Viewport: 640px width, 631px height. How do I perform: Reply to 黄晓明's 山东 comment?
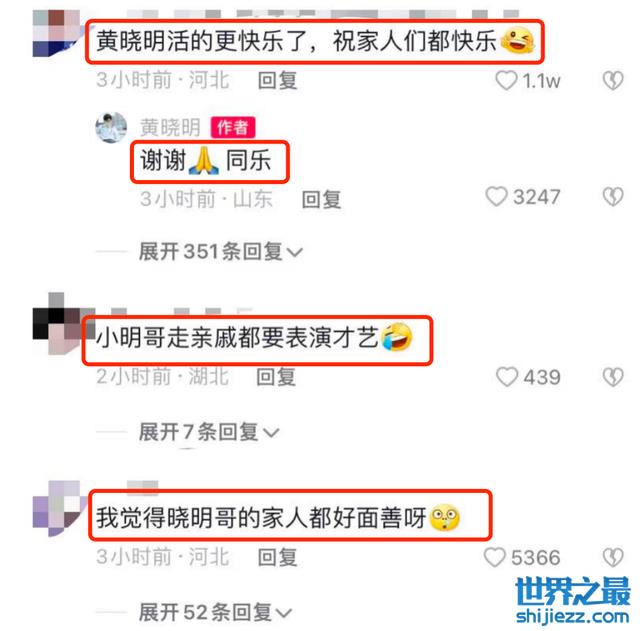[321, 200]
